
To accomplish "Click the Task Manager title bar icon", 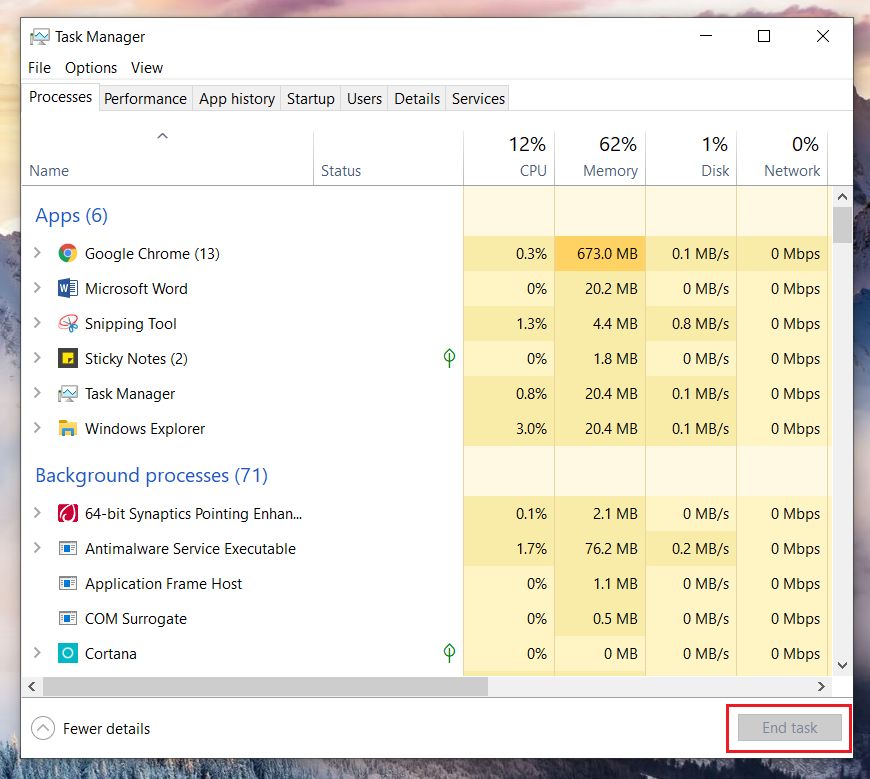I will click(40, 37).
